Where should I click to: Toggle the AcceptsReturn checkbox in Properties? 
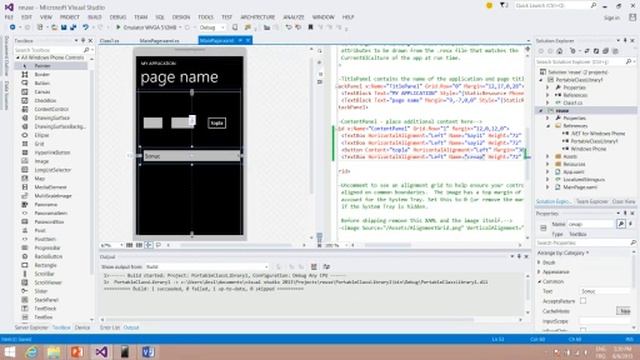(583, 301)
